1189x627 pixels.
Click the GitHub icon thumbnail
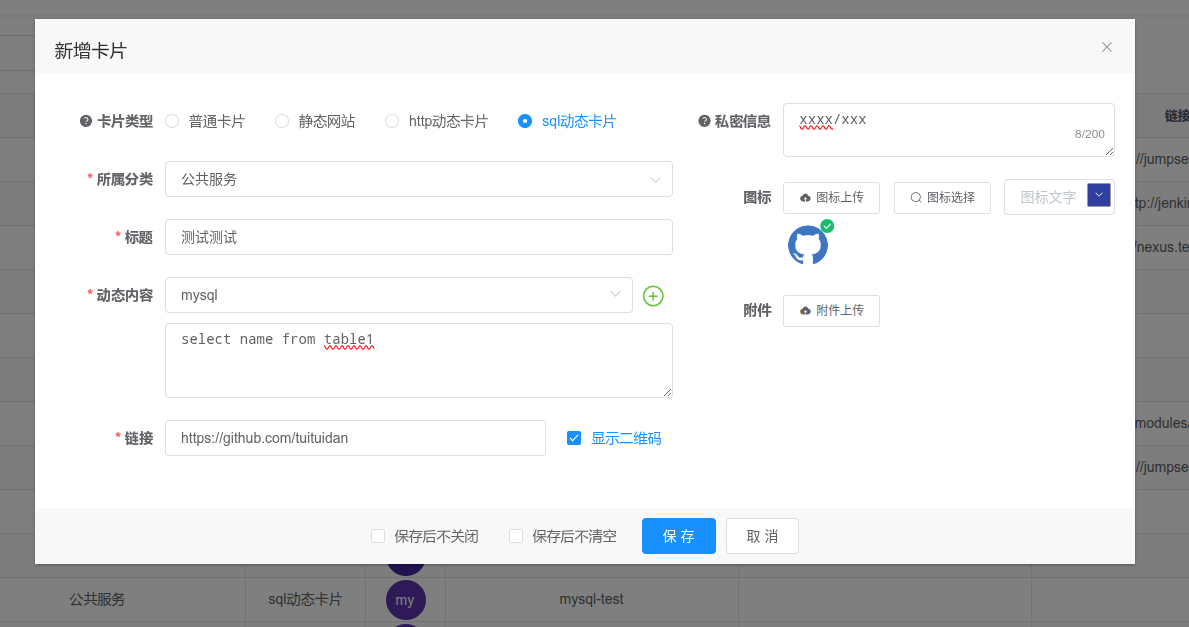click(x=808, y=245)
